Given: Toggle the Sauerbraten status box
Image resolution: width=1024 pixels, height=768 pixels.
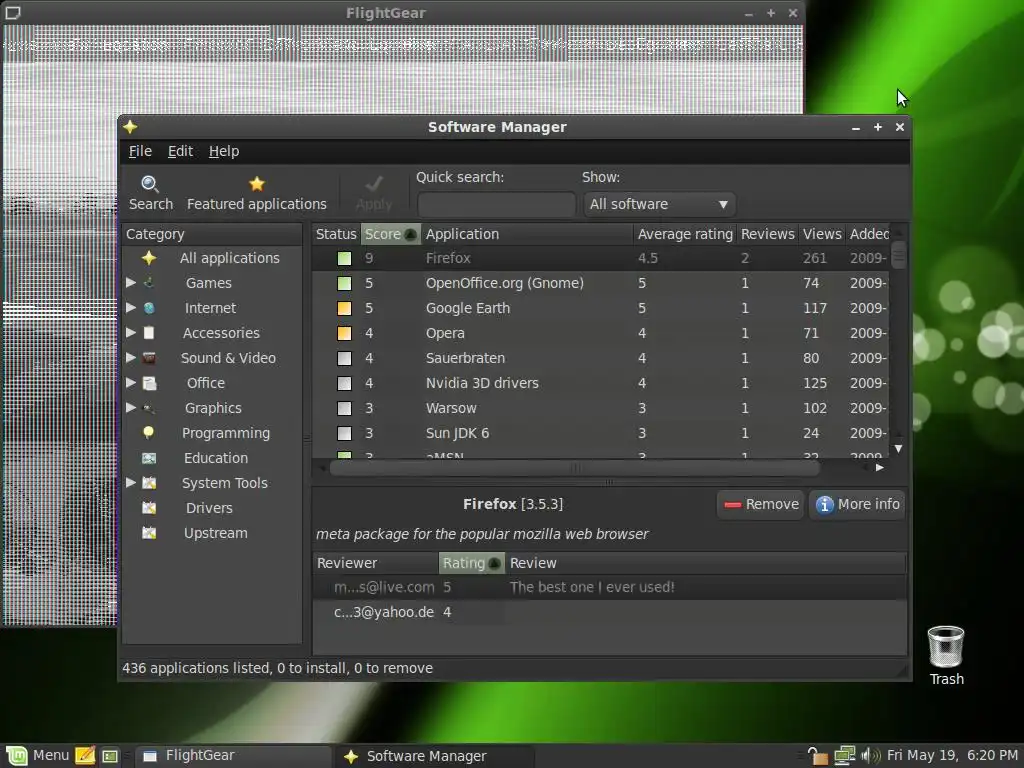Looking at the screenshot, I should [344, 358].
